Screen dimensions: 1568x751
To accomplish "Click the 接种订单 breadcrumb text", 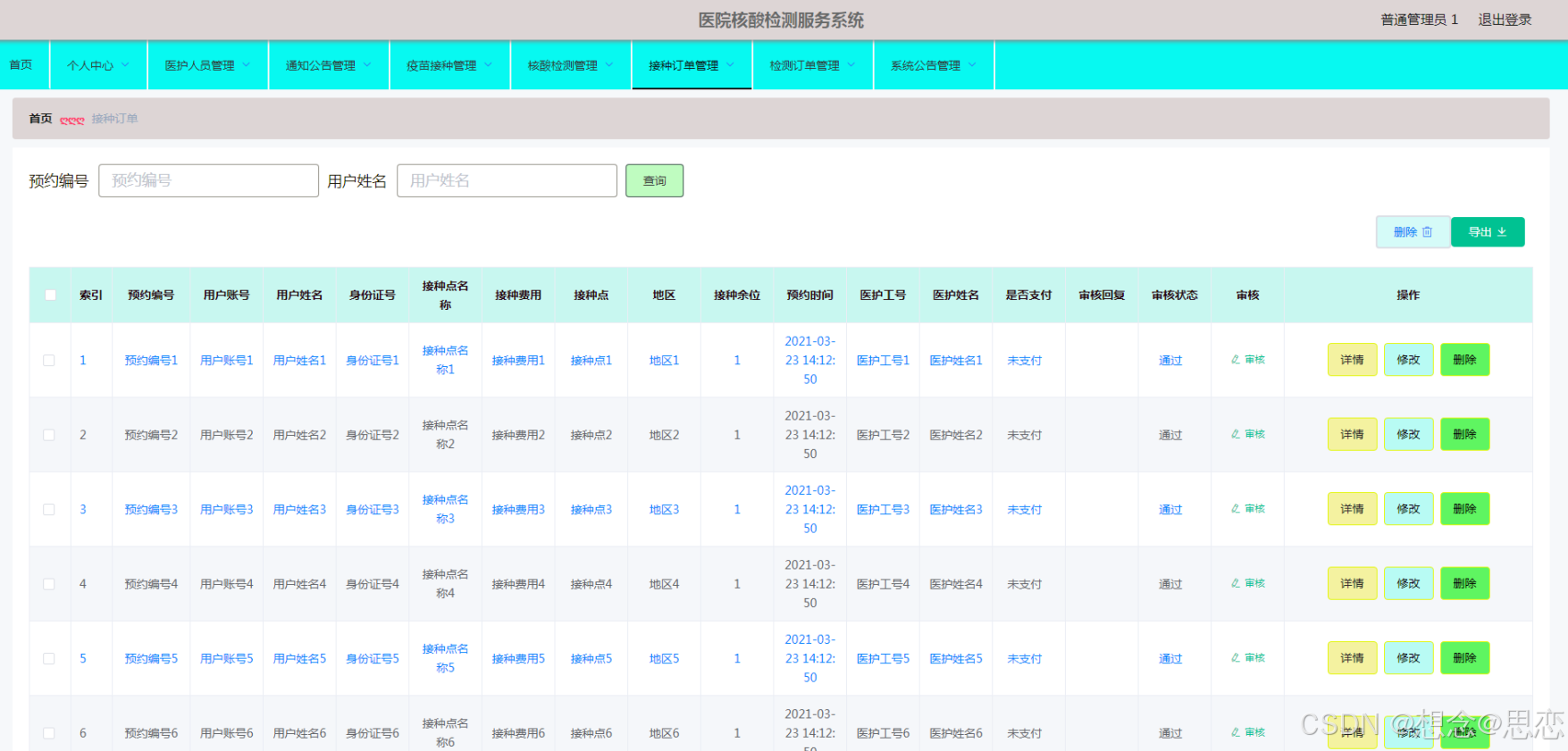I will [114, 118].
